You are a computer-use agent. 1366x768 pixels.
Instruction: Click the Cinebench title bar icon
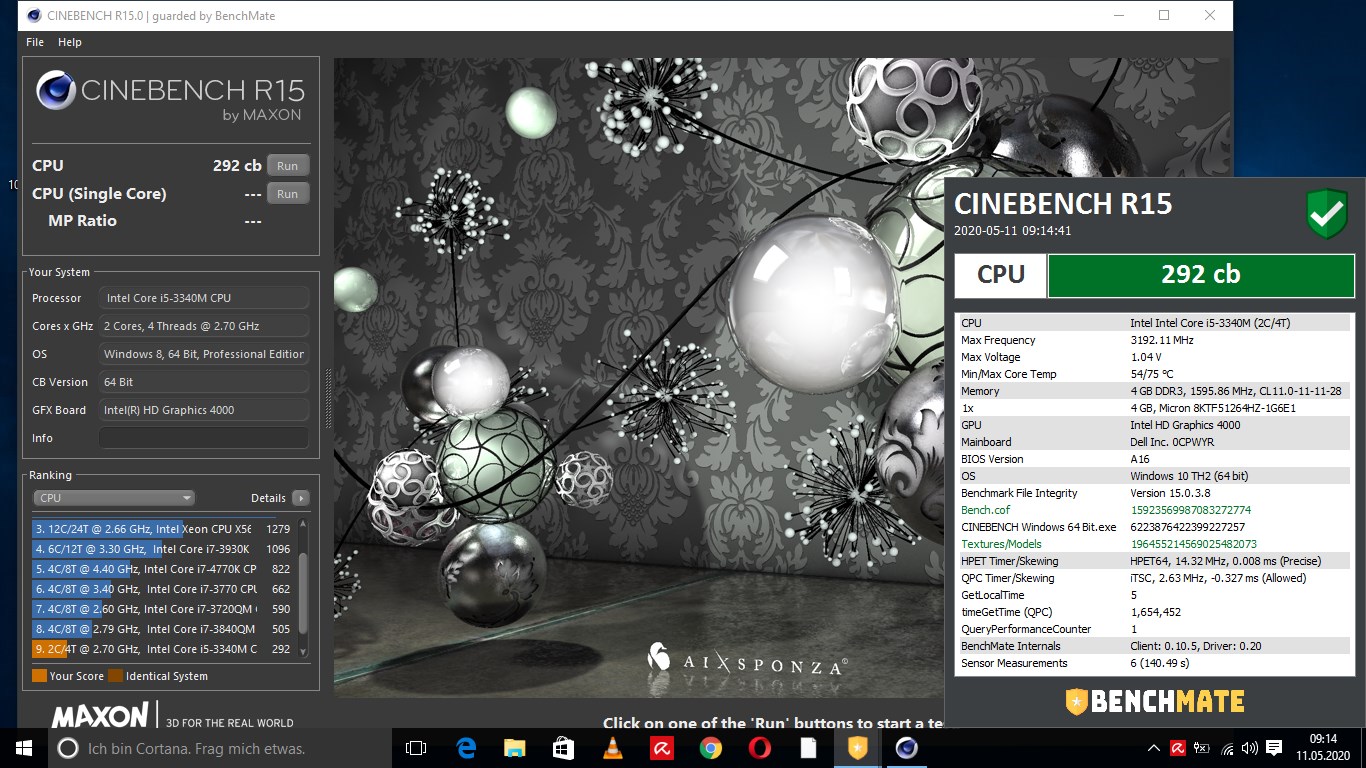click(x=34, y=16)
